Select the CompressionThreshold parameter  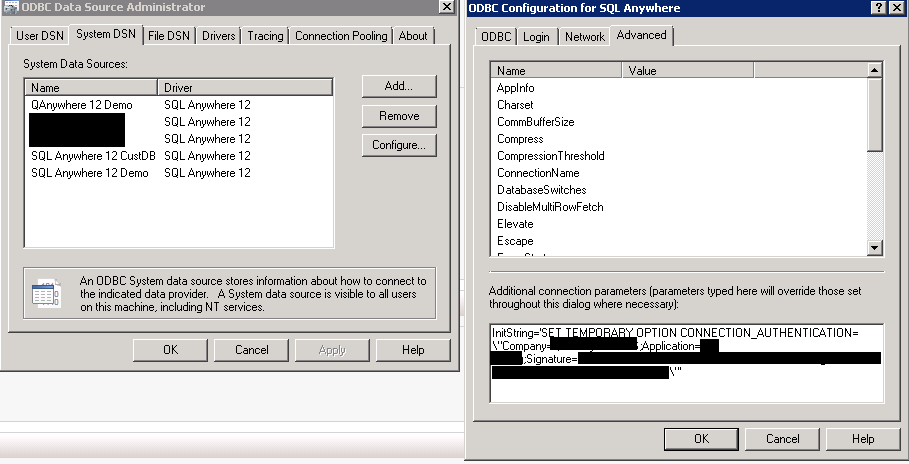551,156
